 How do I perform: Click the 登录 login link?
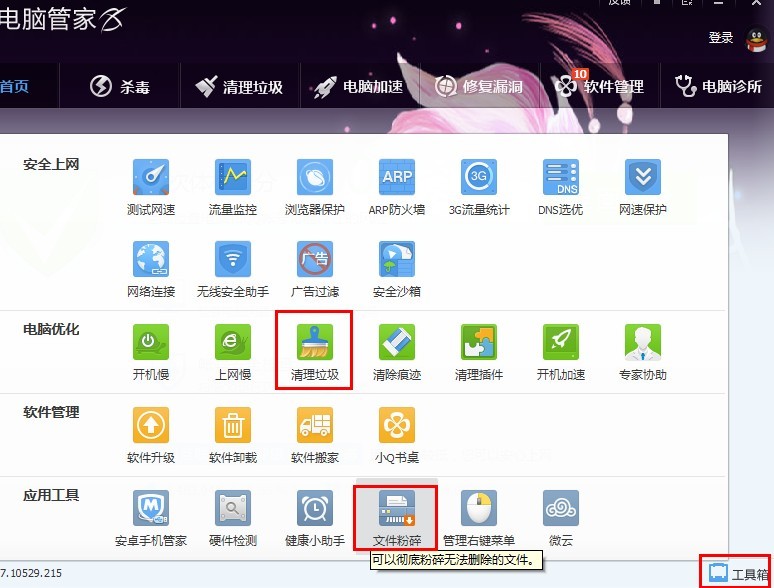tap(721, 37)
